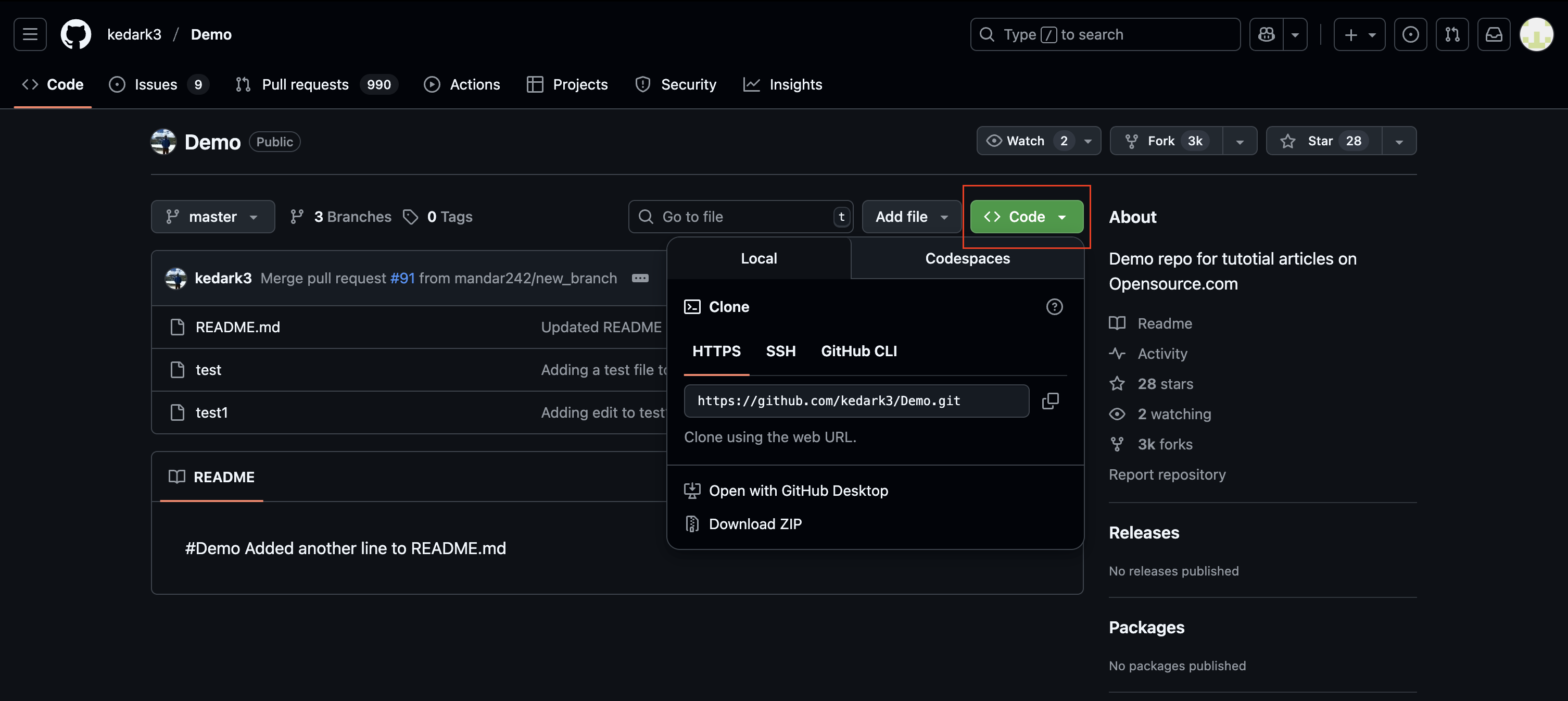The image size is (1568, 701).
Task: Click the issues icon in top header
Action: [x=1410, y=35]
